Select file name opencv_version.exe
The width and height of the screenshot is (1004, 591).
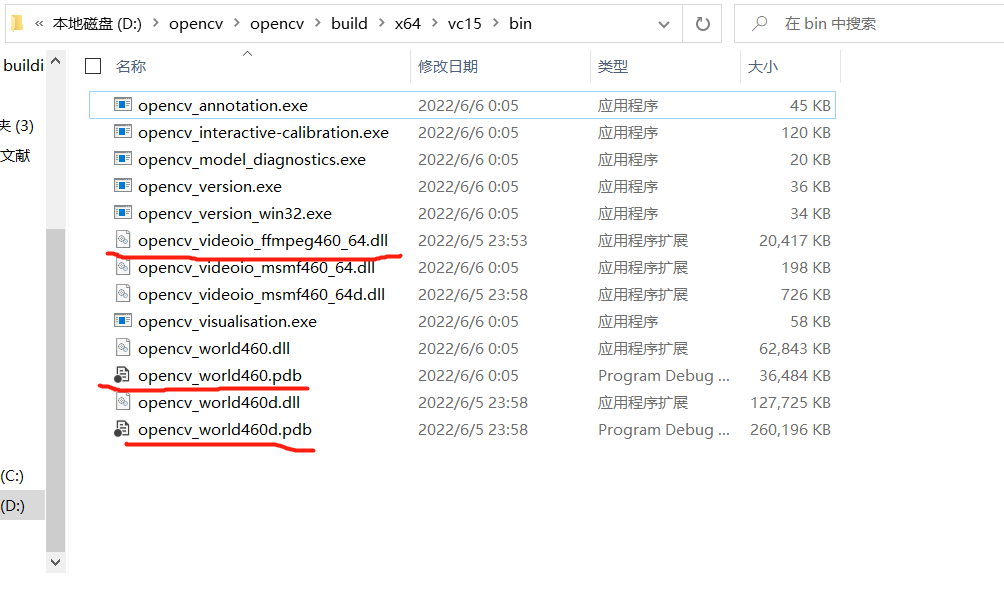209,186
